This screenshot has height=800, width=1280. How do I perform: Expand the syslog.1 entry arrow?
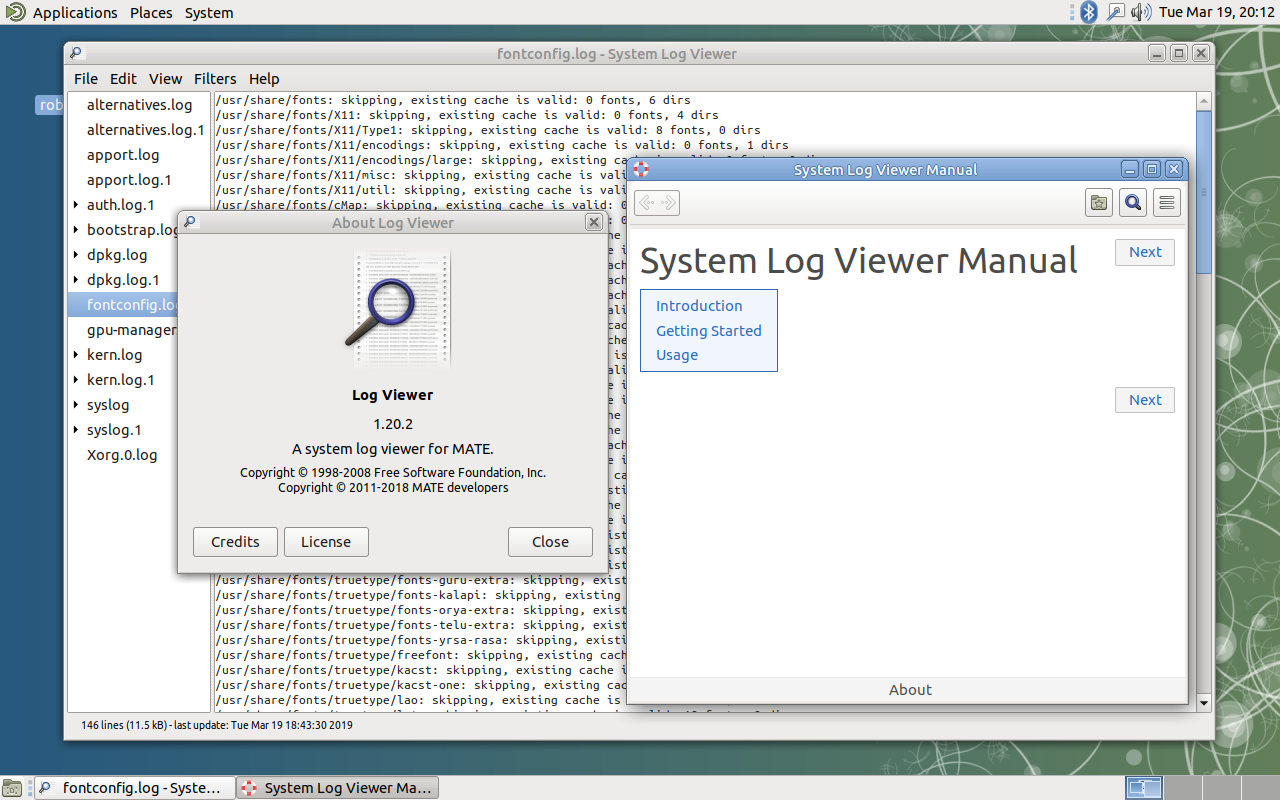coord(76,430)
